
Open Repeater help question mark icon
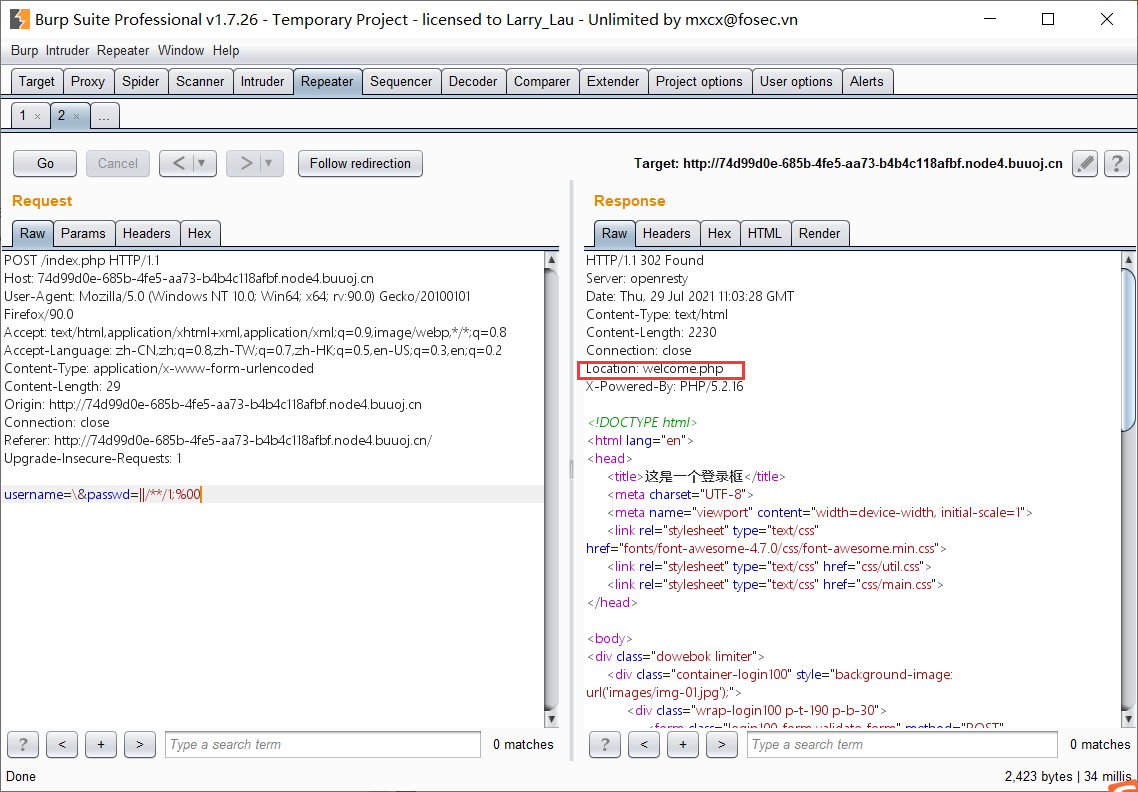(x=1117, y=163)
